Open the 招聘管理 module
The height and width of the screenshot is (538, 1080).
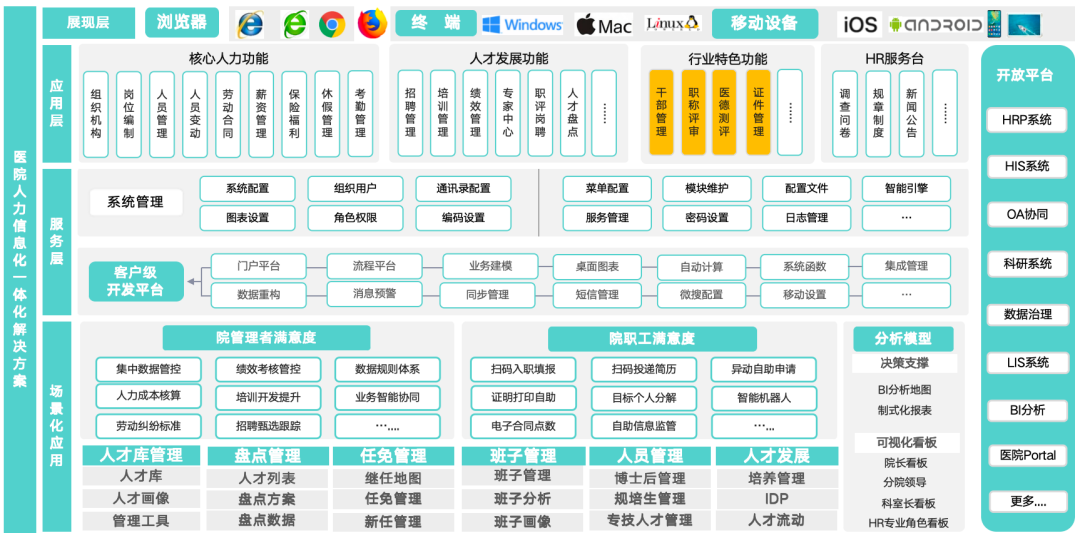coord(410,113)
